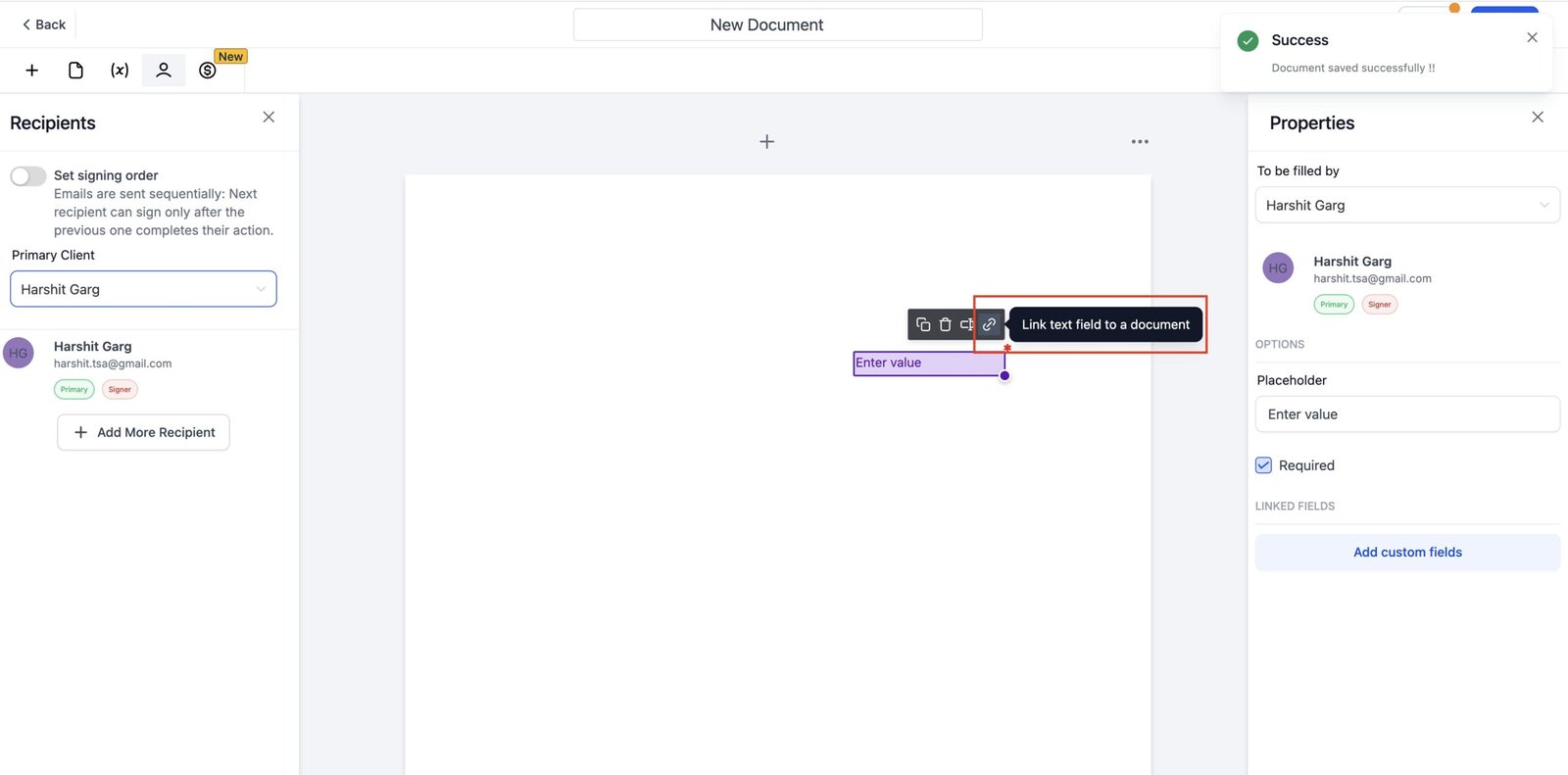Click the add elements plus icon in toolbar
This screenshot has height=775, width=1568.
click(31, 71)
